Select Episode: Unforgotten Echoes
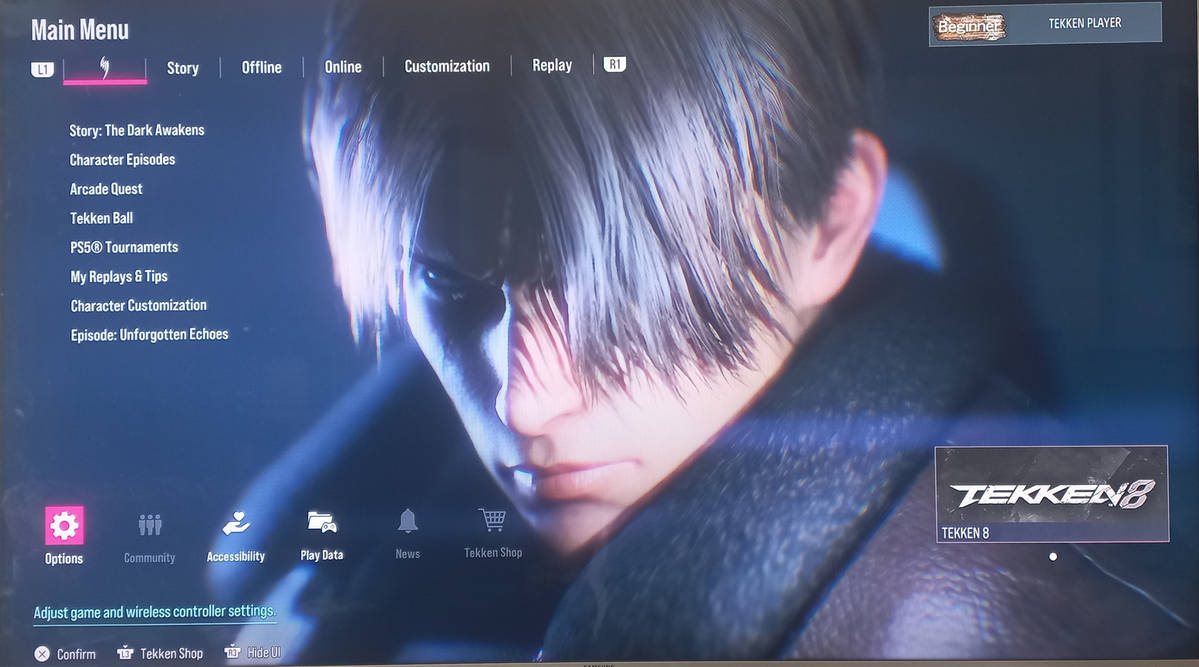The width and height of the screenshot is (1199, 667). [x=150, y=334]
